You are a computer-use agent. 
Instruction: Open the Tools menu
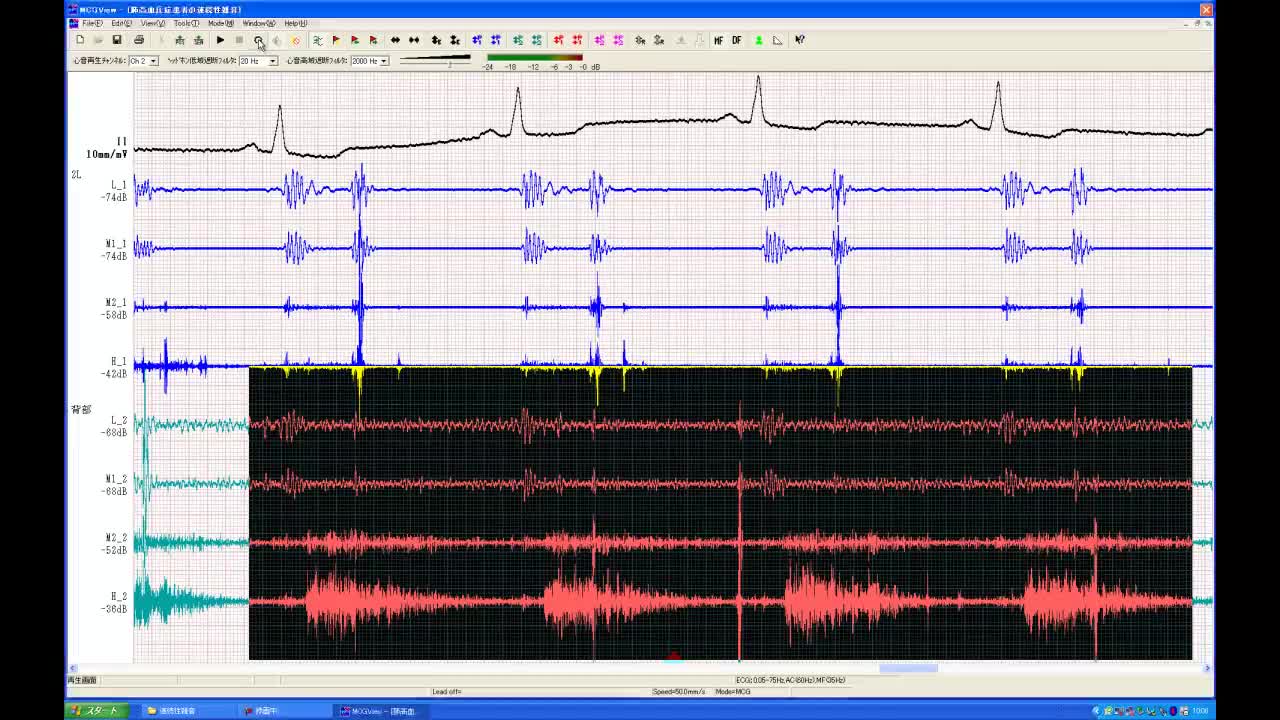pos(185,23)
